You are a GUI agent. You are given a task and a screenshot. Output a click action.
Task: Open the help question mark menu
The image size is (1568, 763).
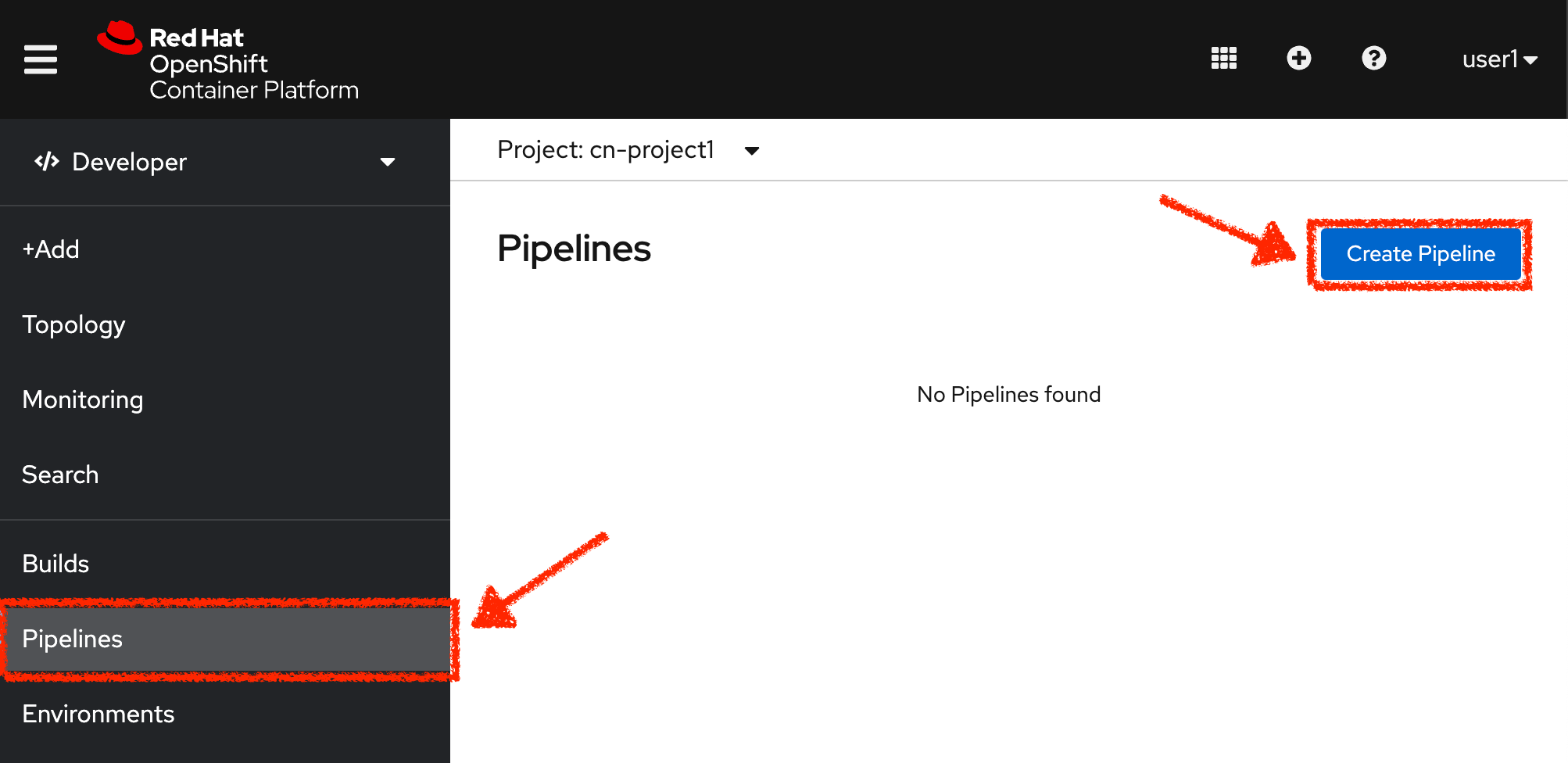1373,59
